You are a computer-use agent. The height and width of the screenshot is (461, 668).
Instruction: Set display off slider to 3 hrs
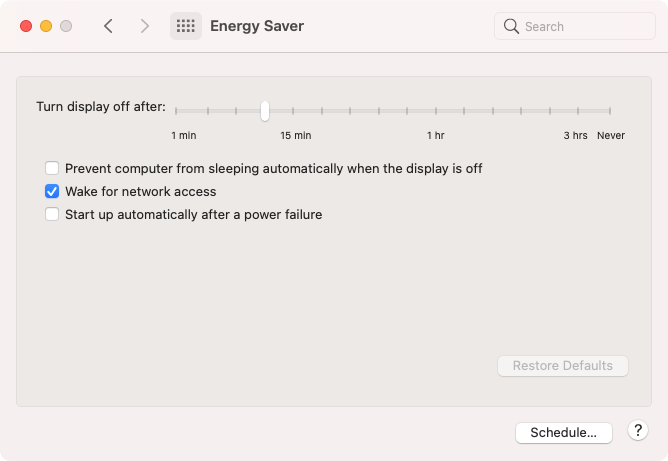click(x=578, y=111)
